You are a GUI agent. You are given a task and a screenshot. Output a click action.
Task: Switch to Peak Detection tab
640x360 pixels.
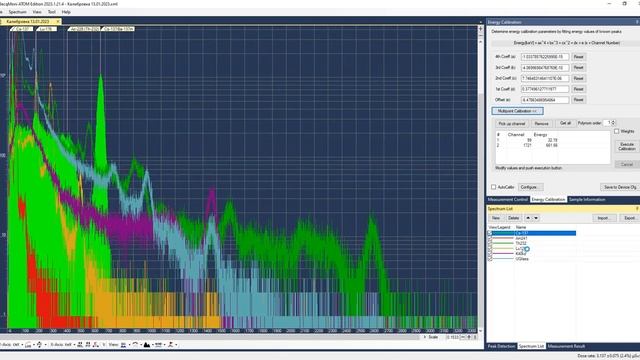pos(501,346)
